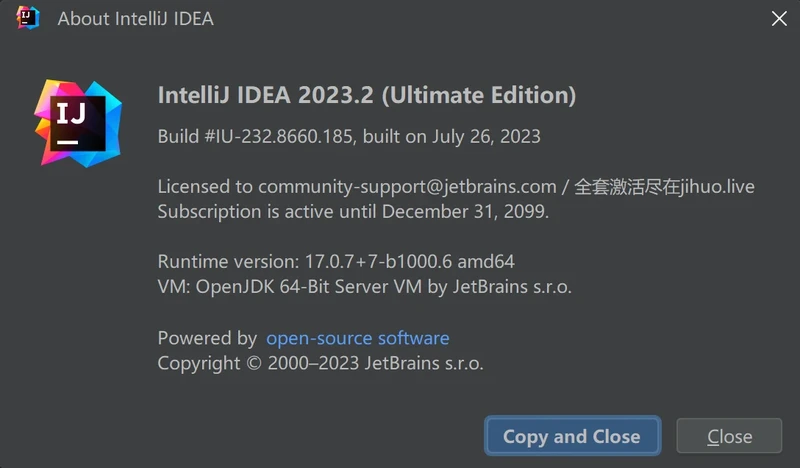This screenshot has height=468, width=800.
Task: Click the Close button
Action: click(x=729, y=436)
